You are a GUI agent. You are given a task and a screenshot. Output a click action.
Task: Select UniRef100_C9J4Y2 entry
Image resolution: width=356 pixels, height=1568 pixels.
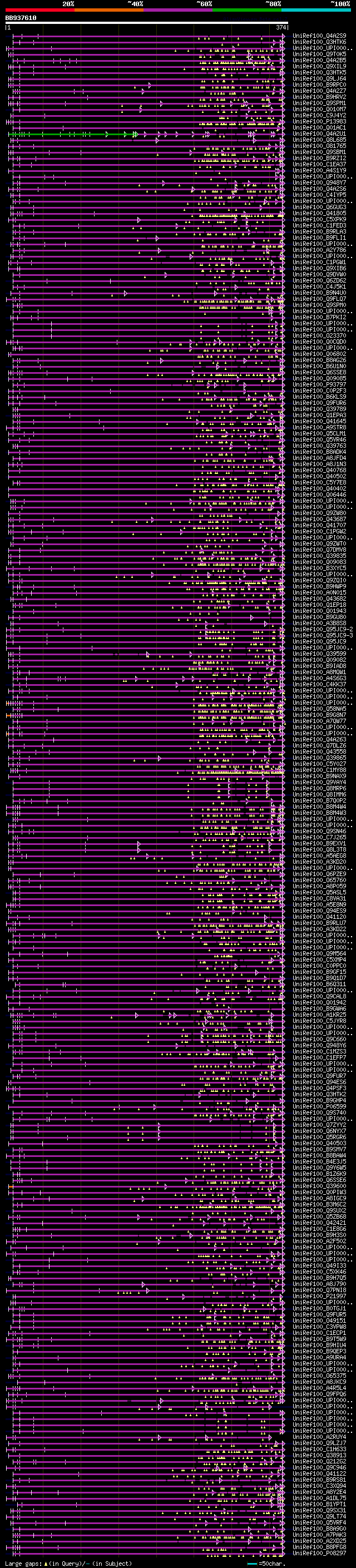[x=319, y=115]
